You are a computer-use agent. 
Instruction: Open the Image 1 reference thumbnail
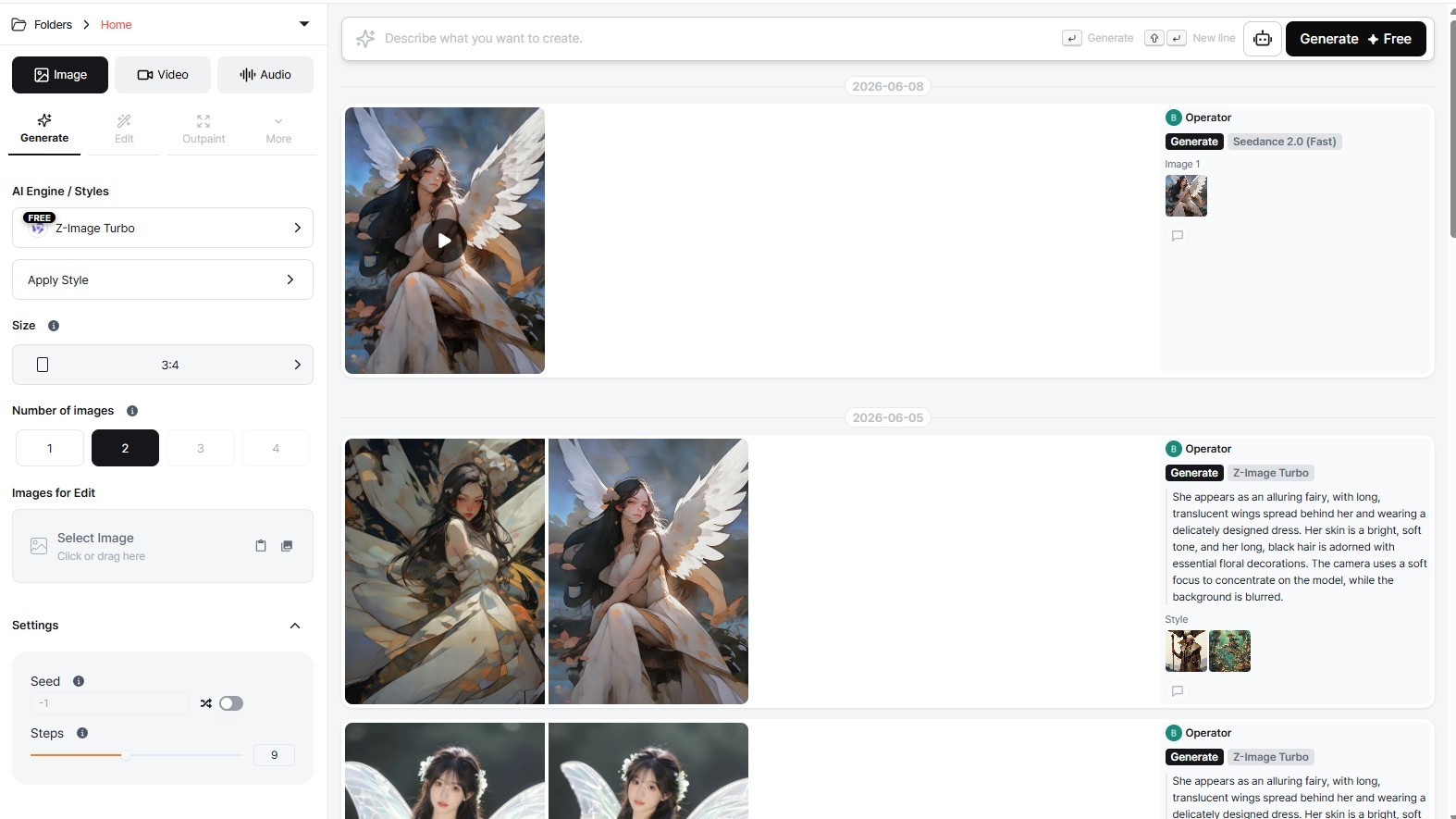click(1186, 196)
